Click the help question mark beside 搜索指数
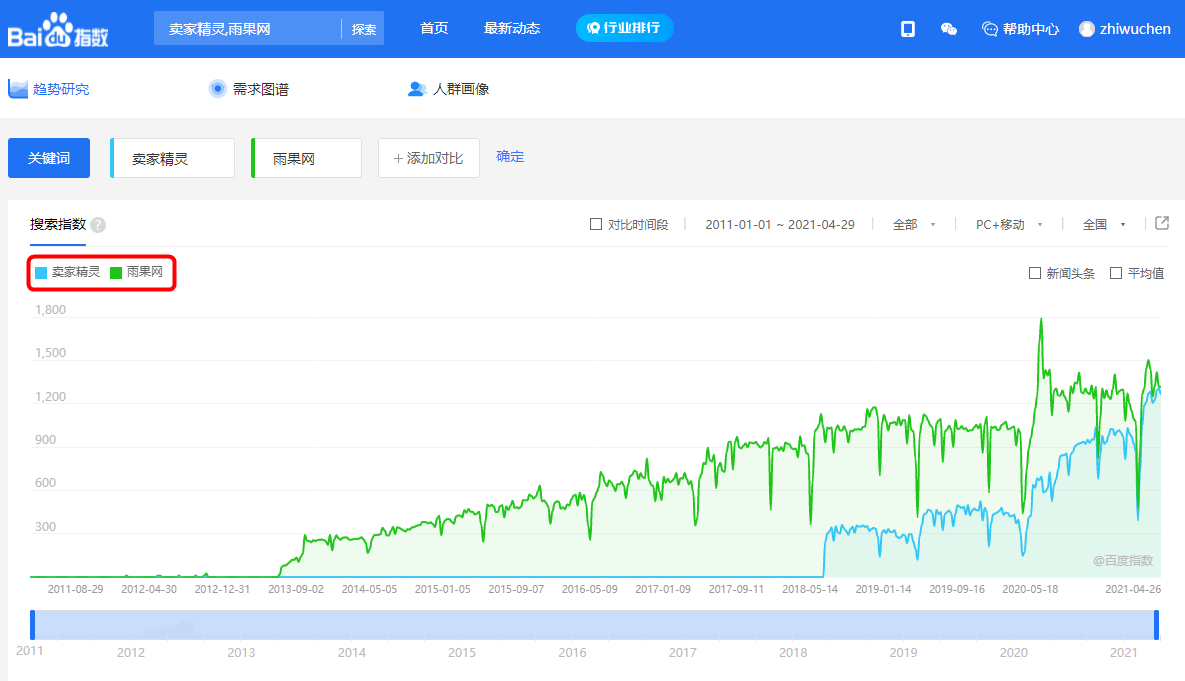Image resolution: width=1185 pixels, height=681 pixels. click(98, 225)
